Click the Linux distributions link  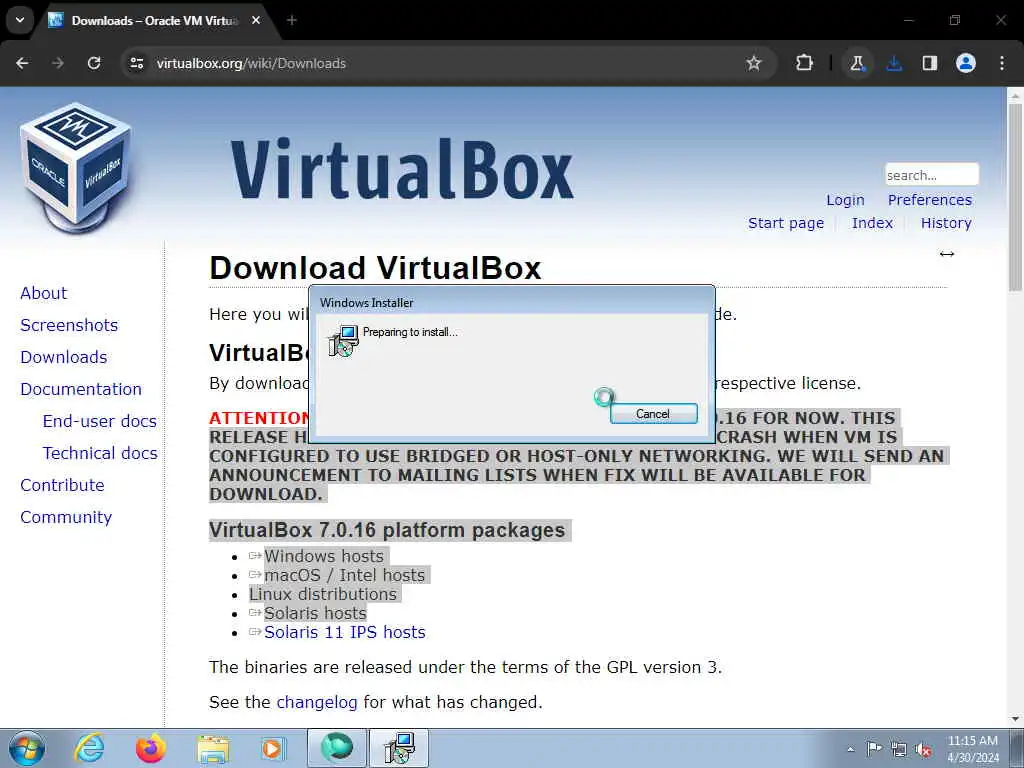(323, 594)
